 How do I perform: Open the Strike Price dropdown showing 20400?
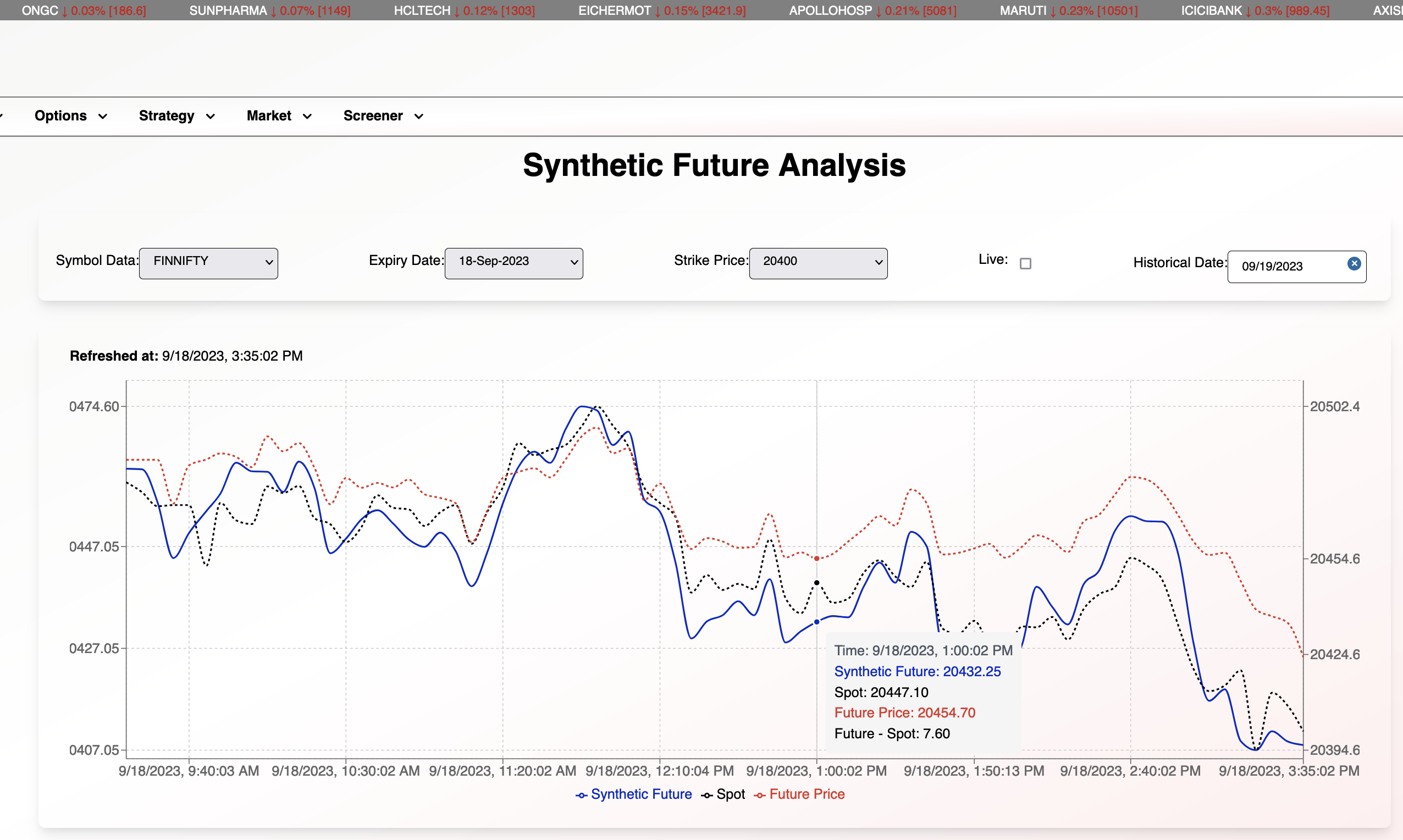818,263
